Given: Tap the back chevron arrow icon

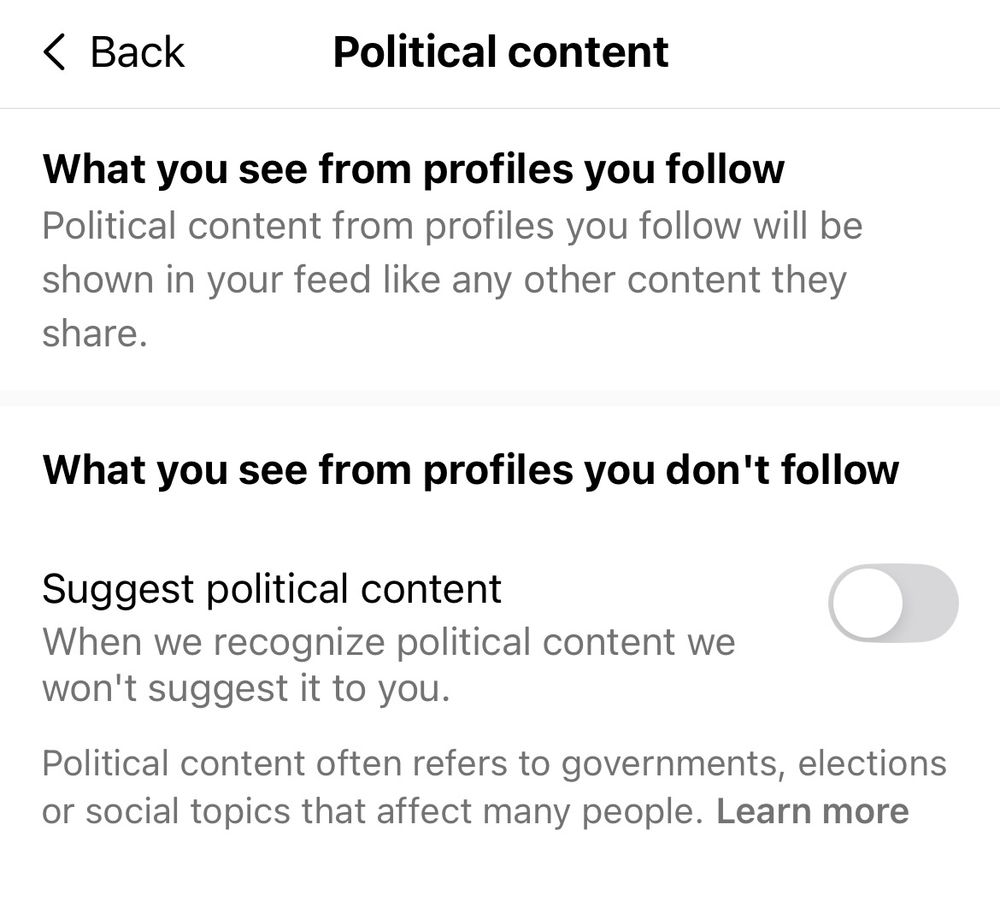Looking at the screenshot, I should [x=54, y=52].
